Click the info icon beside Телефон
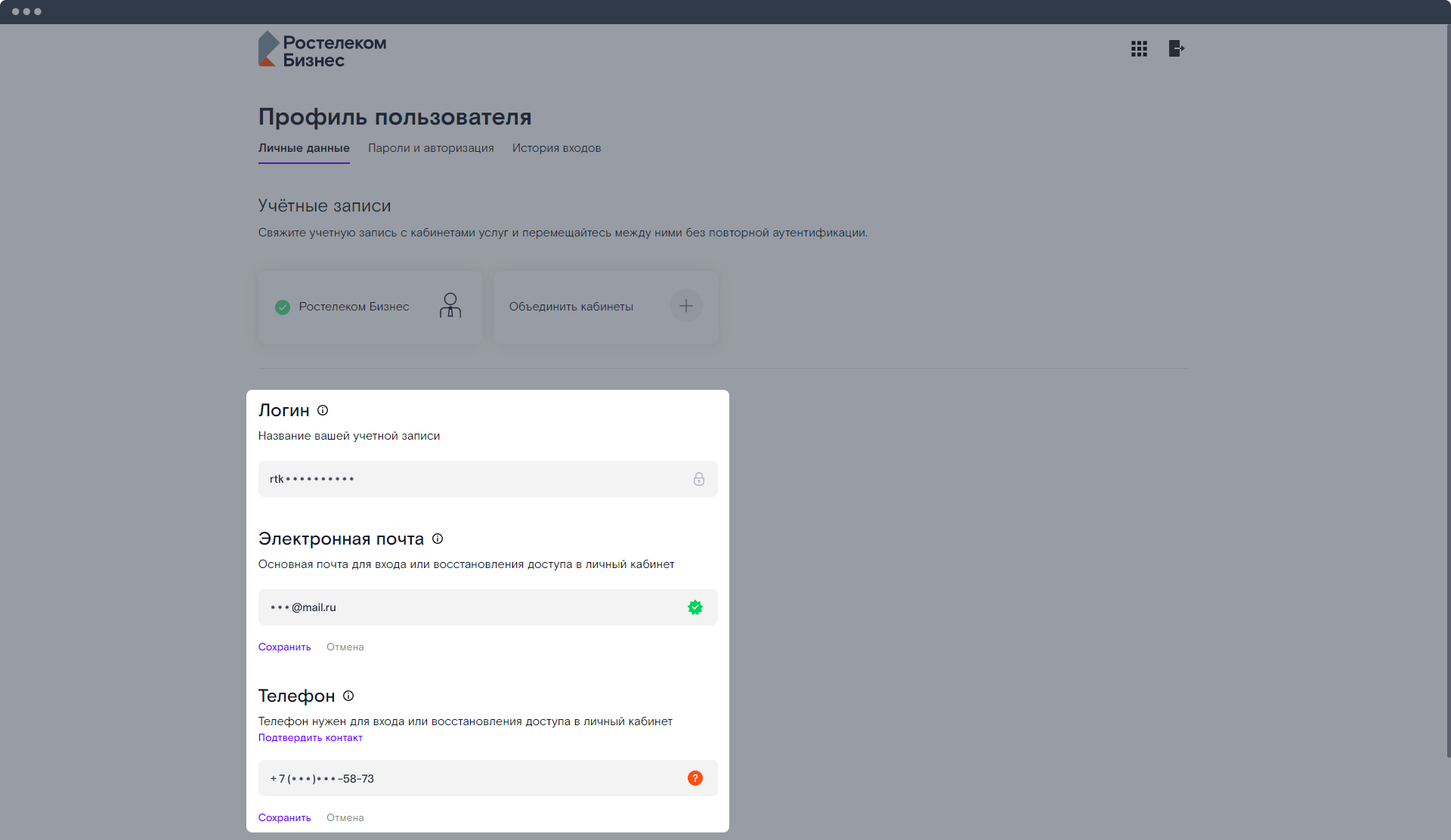1451x840 pixels. click(348, 696)
